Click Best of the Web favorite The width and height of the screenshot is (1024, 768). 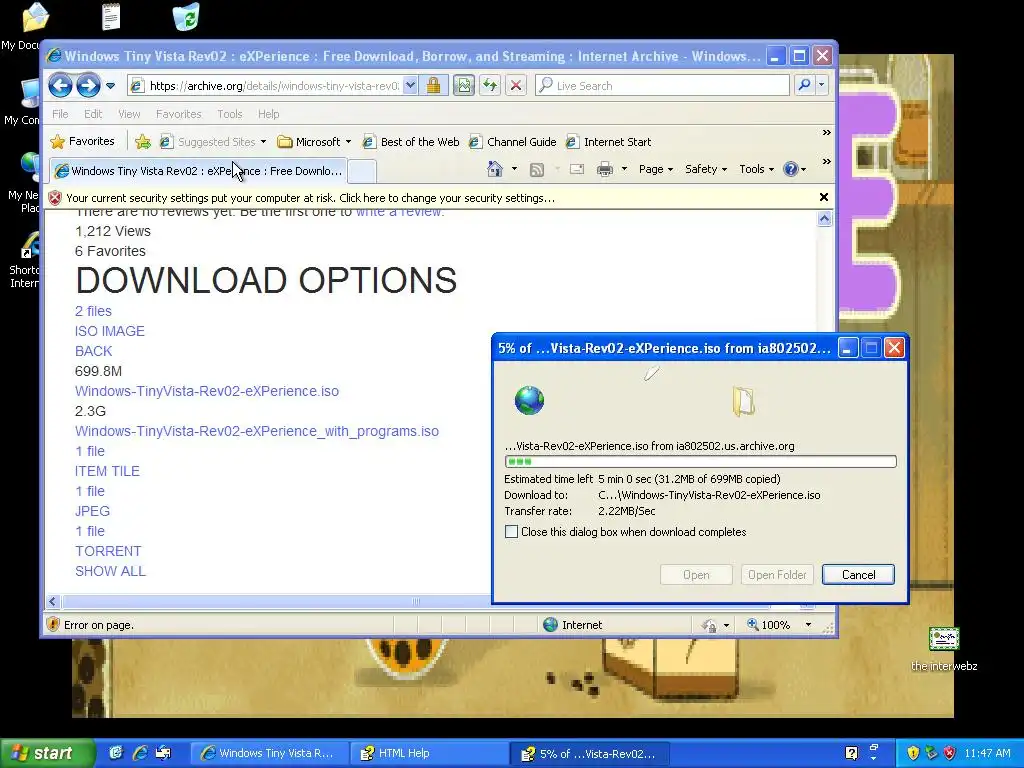click(x=411, y=142)
